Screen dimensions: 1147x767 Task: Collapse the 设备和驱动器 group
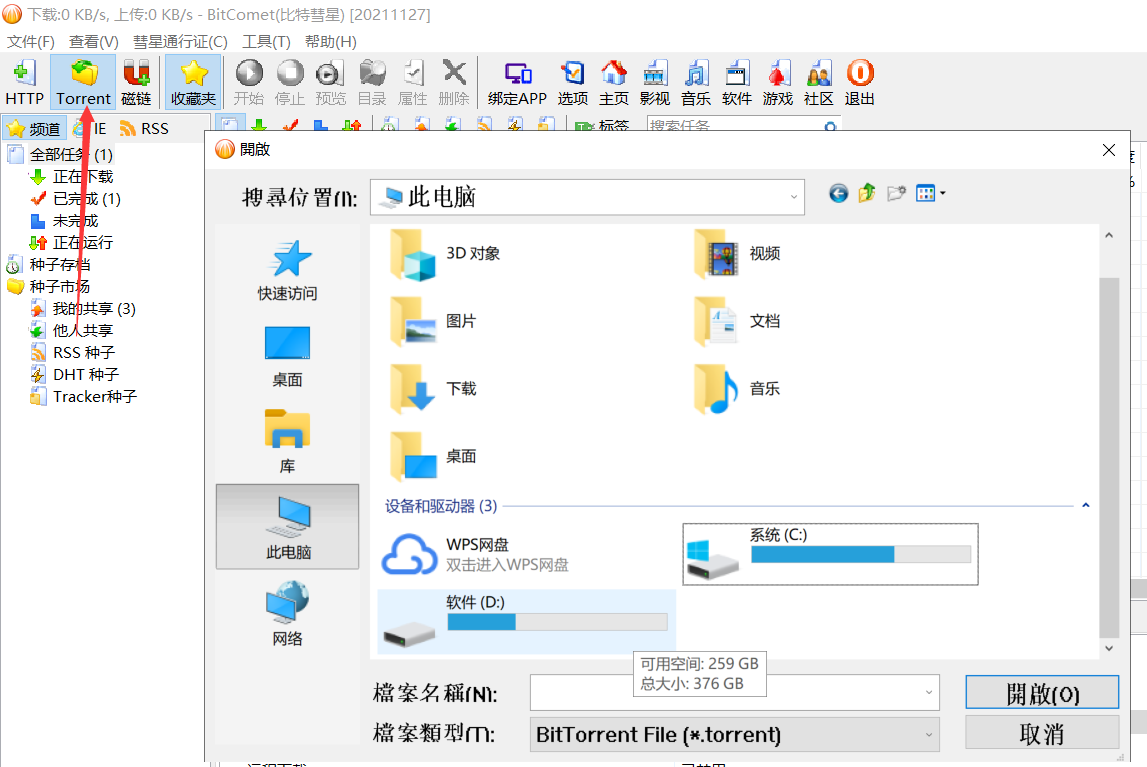(x=1086, y=505)
